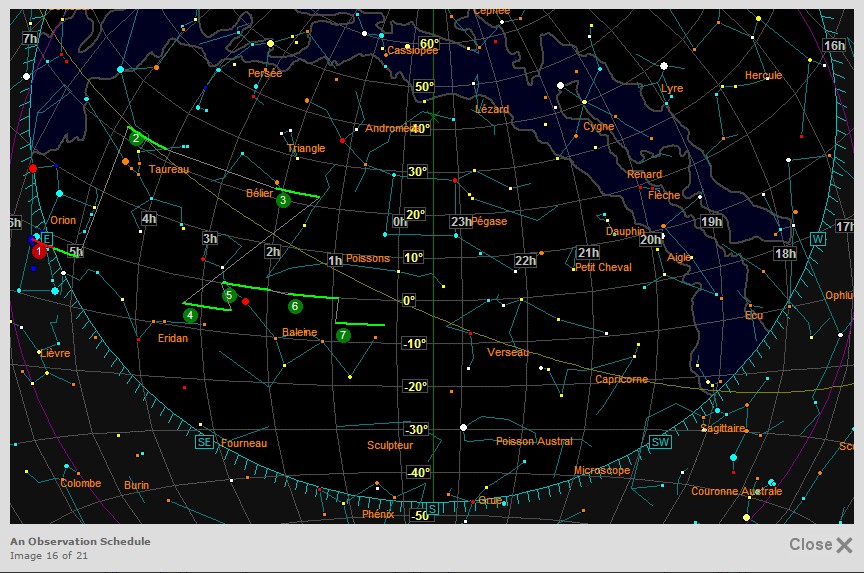
Task: Click the Sagittaire constellation label
Action: pos(723,429)
